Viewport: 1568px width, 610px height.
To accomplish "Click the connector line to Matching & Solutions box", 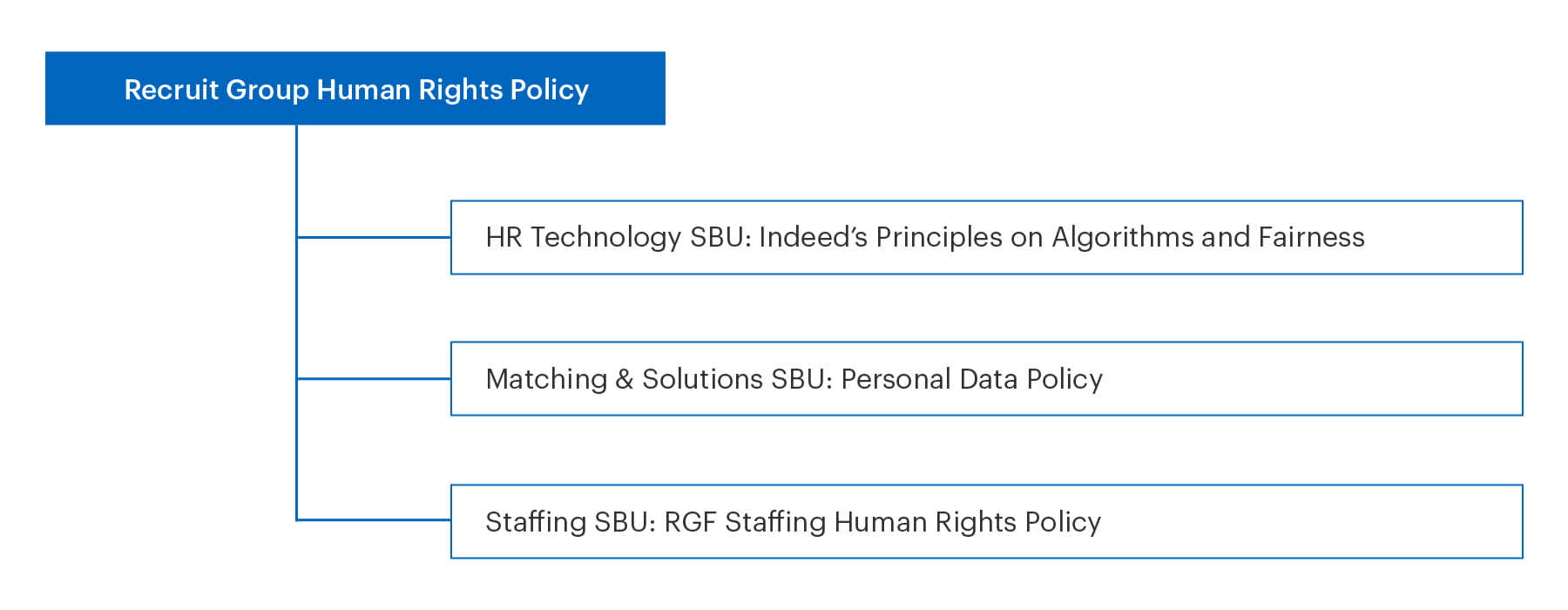I will pyautogui.click(x=375, y=379).
